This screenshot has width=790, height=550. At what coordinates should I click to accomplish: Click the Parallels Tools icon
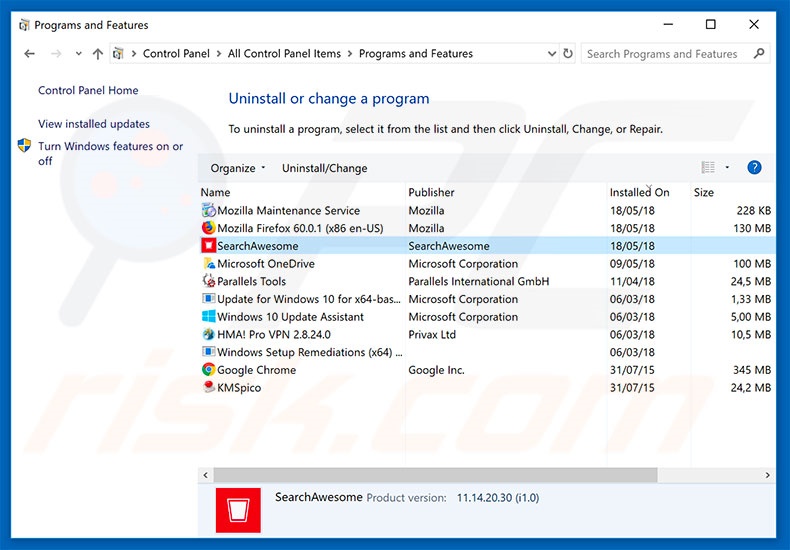[209, 281]
